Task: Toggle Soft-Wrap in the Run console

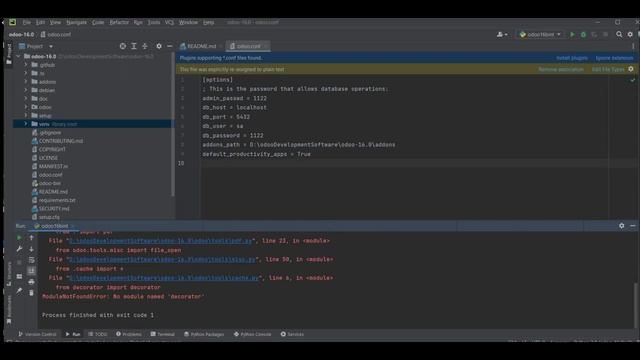Action: [31, 260]
